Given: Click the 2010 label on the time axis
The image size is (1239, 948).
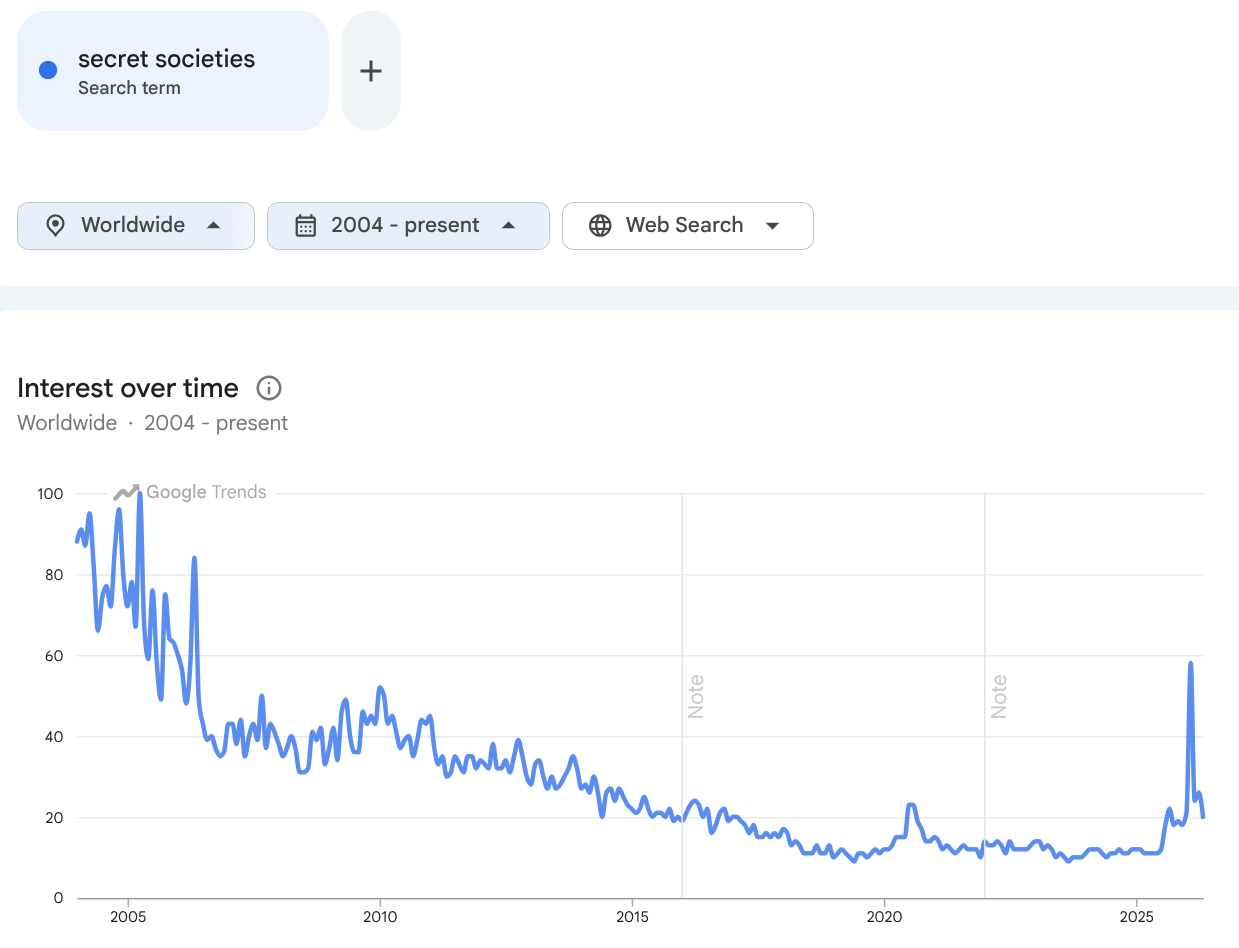Looking at the screenshot, I should pos(380,917).
